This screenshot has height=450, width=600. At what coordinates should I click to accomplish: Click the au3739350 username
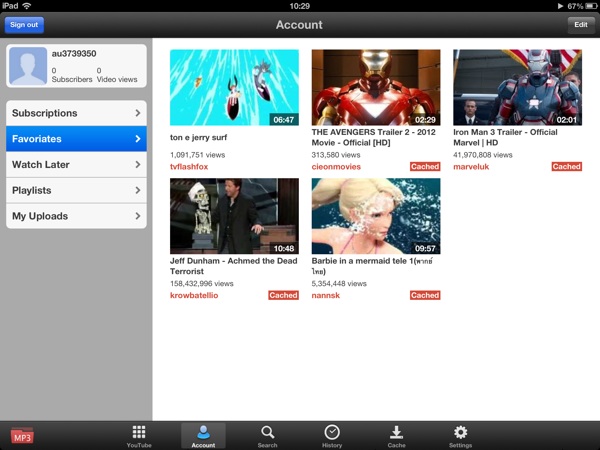[74, 54]
